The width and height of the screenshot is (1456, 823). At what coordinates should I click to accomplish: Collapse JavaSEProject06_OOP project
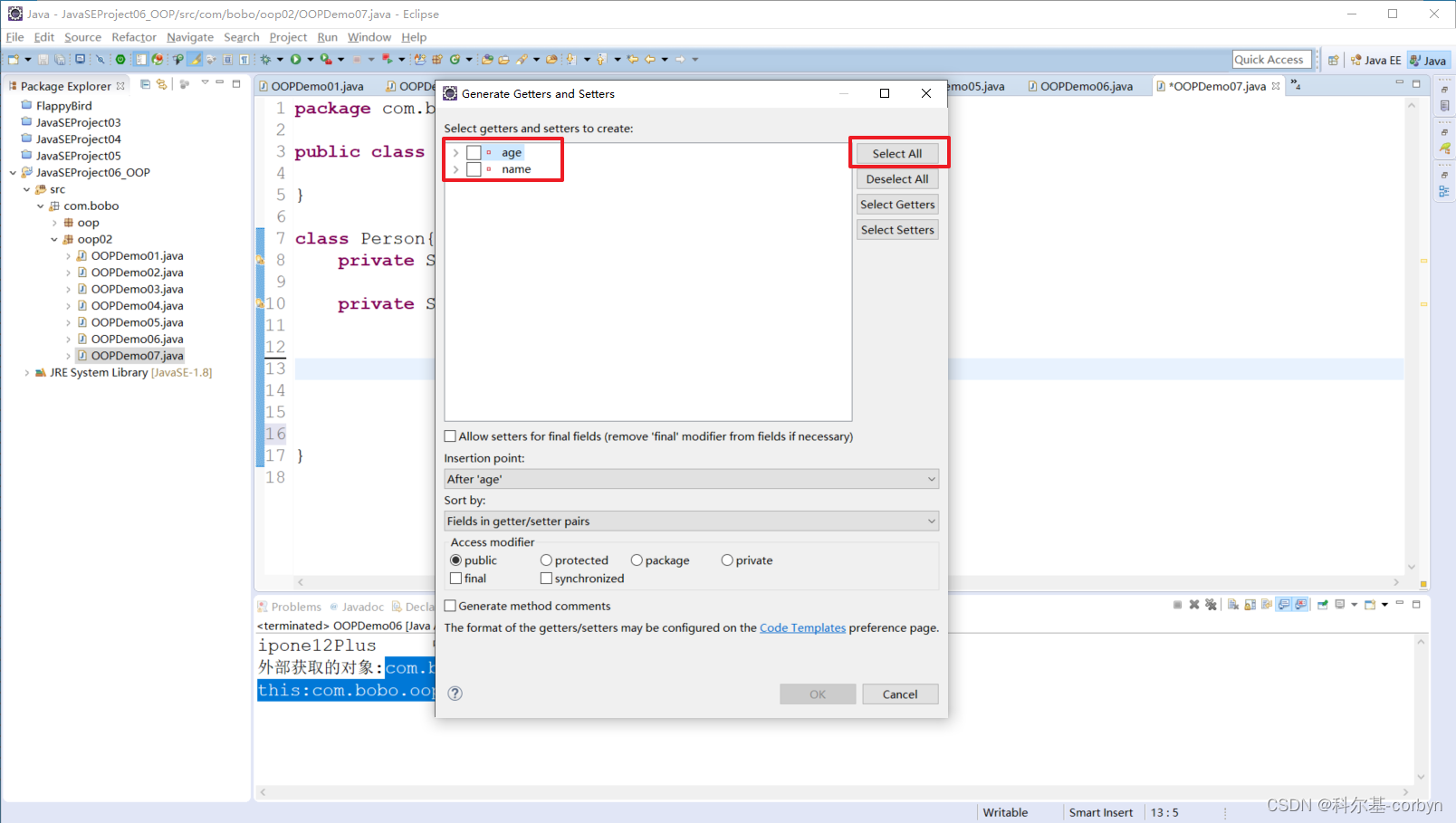click(x=13, y=172)
